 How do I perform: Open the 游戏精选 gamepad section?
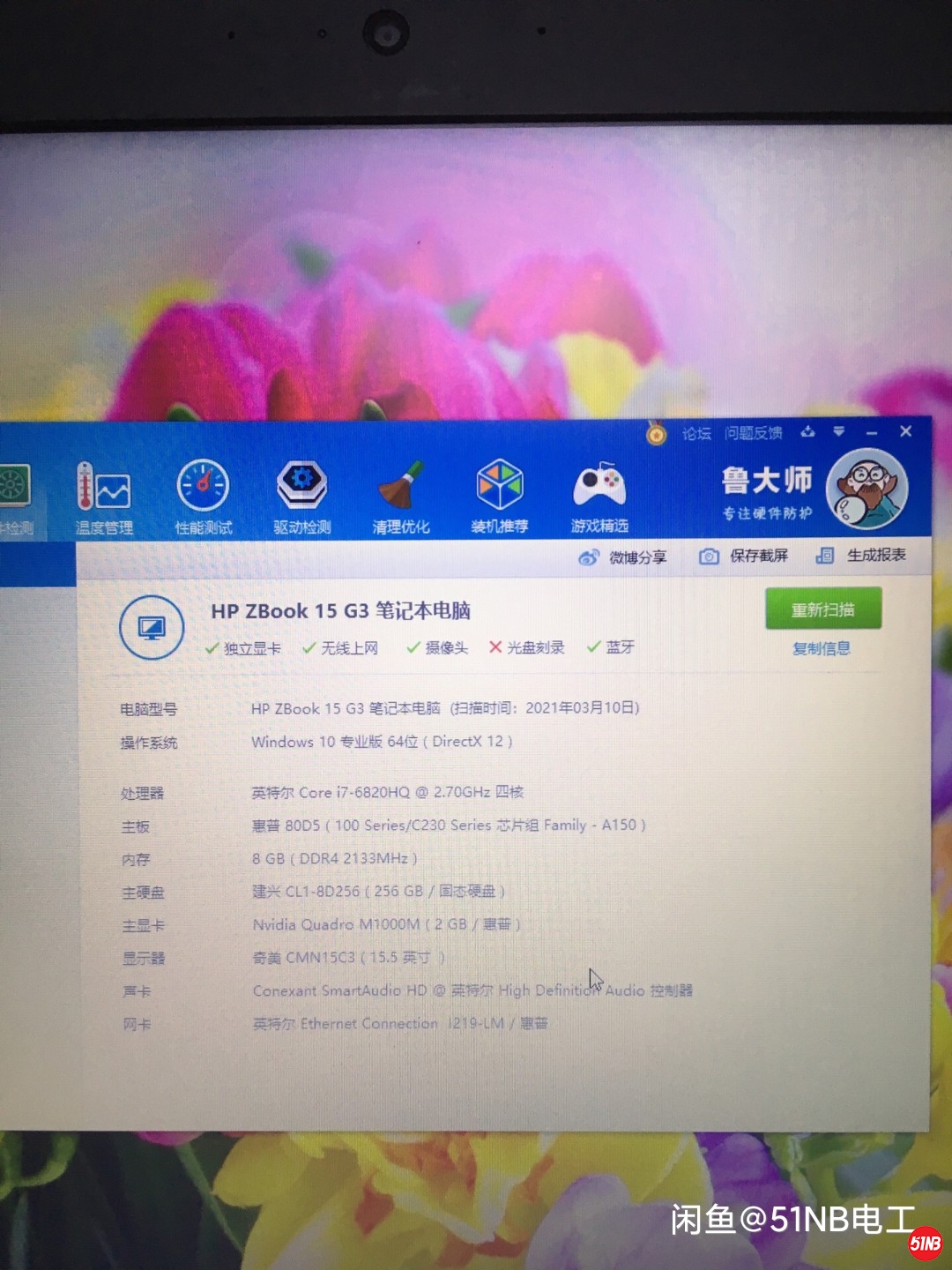pos(599,498)
